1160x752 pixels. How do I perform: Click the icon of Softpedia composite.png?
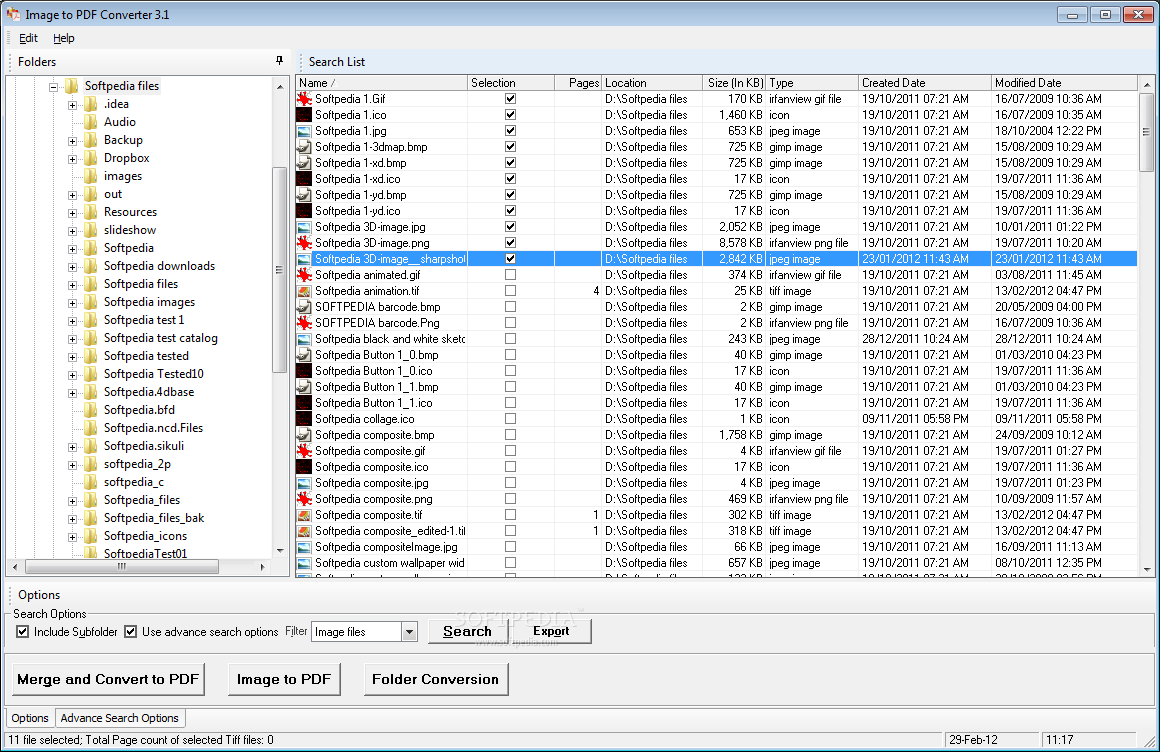[x=303, y=499]
